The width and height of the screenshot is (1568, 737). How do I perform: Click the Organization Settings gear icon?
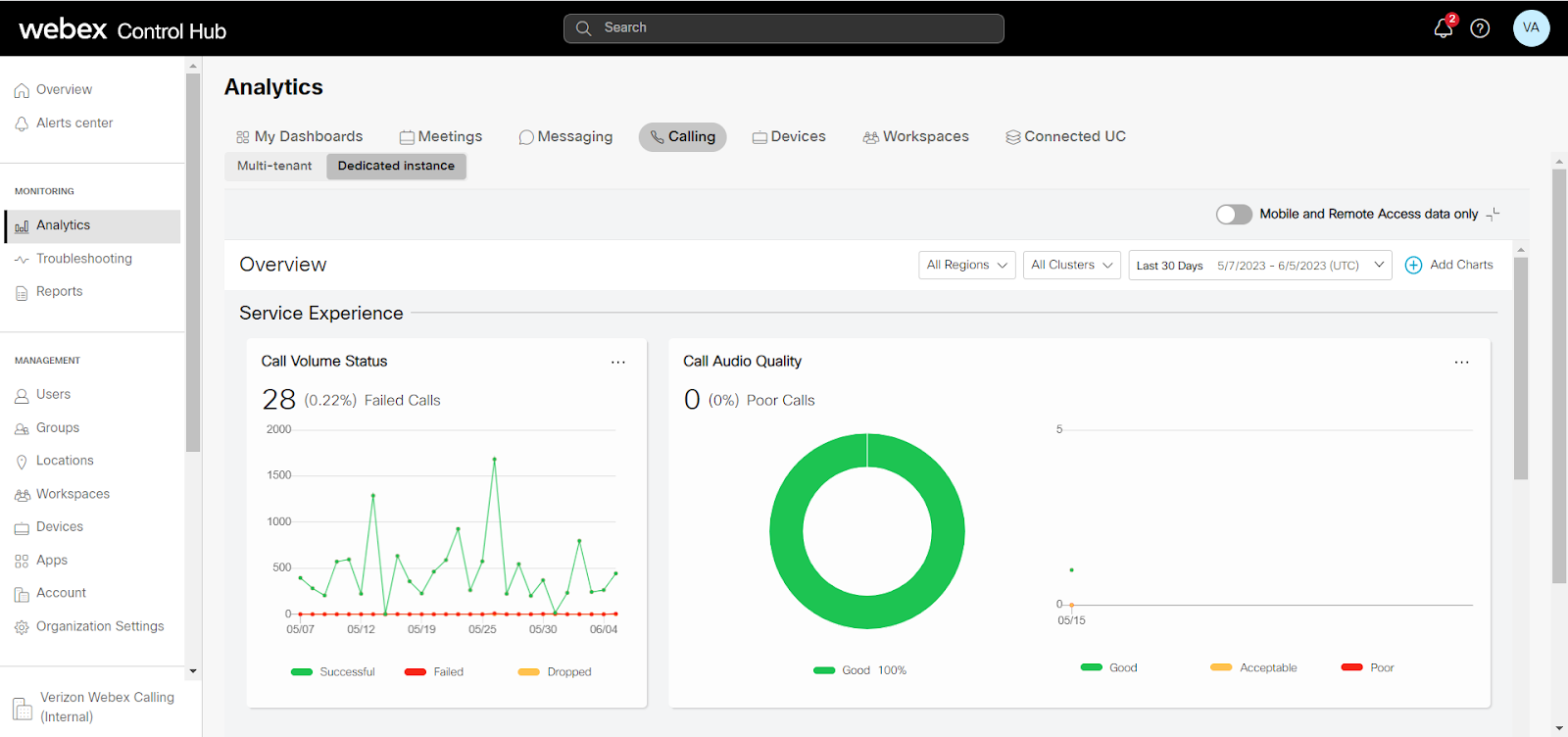click(22, 627)
